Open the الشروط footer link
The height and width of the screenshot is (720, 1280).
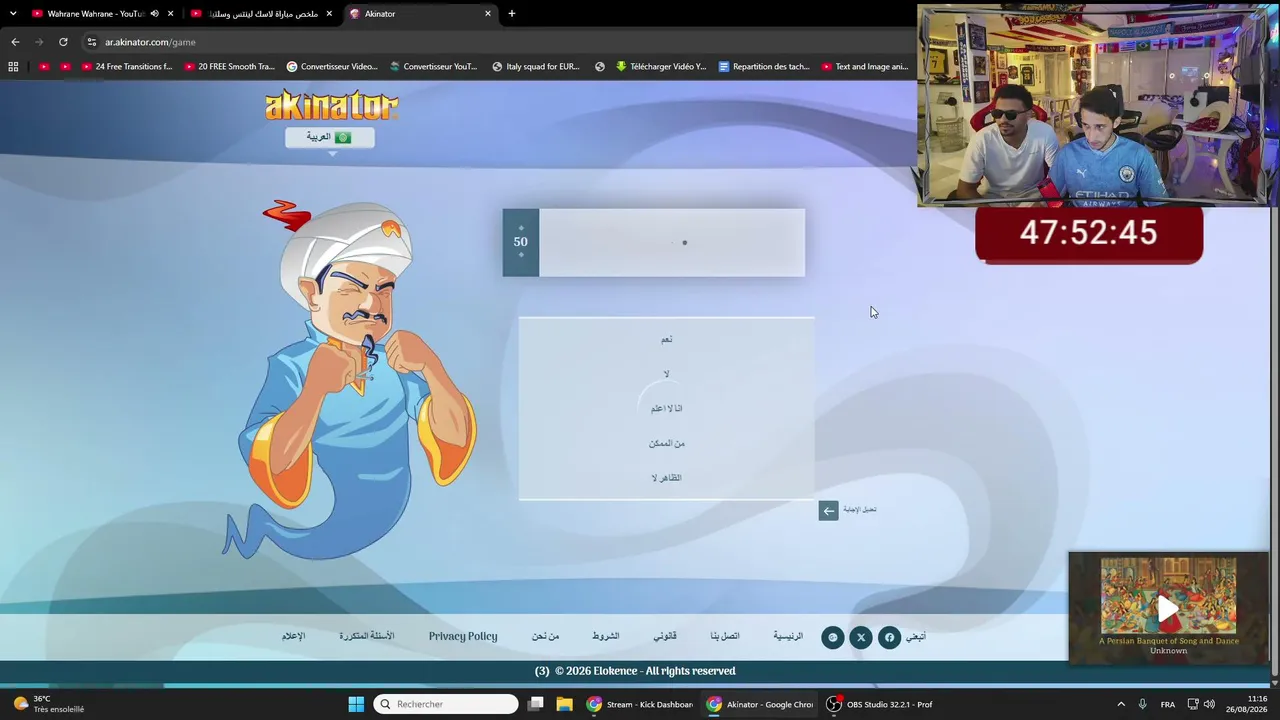point(605,636)
